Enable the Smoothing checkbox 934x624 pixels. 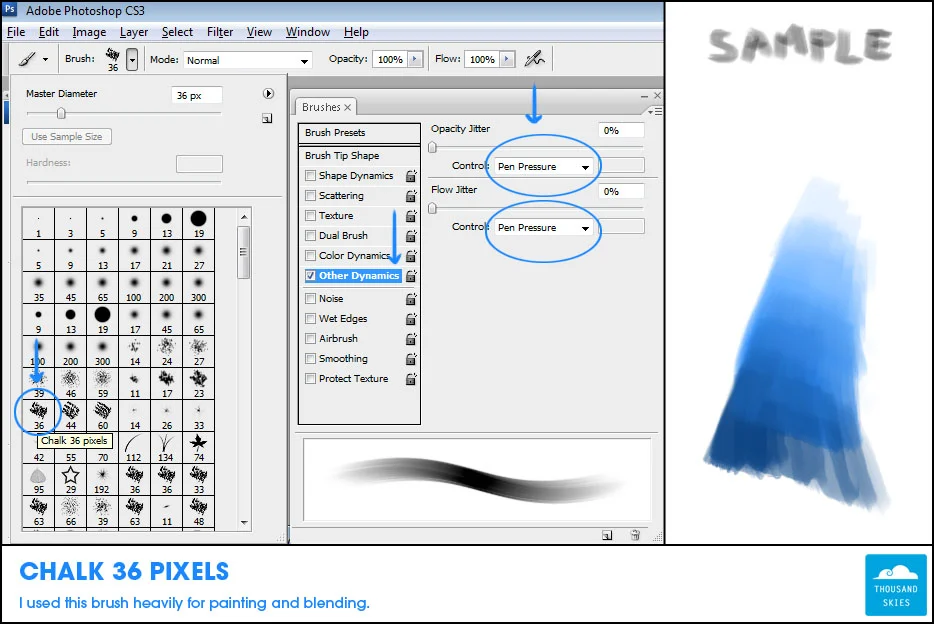(x=310, y=358)
